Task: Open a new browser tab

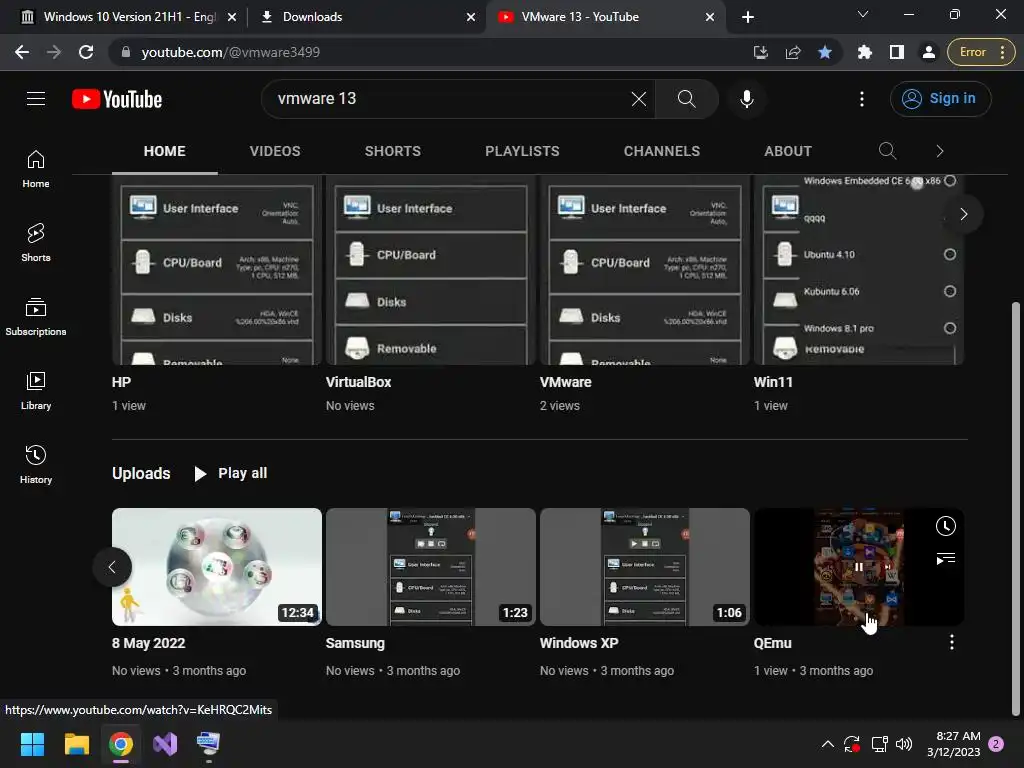Action: (748, 17)
